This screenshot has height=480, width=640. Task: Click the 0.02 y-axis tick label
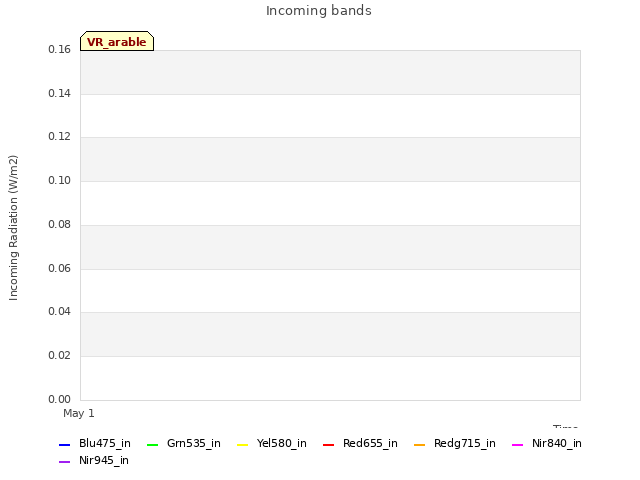coord(60,356)
